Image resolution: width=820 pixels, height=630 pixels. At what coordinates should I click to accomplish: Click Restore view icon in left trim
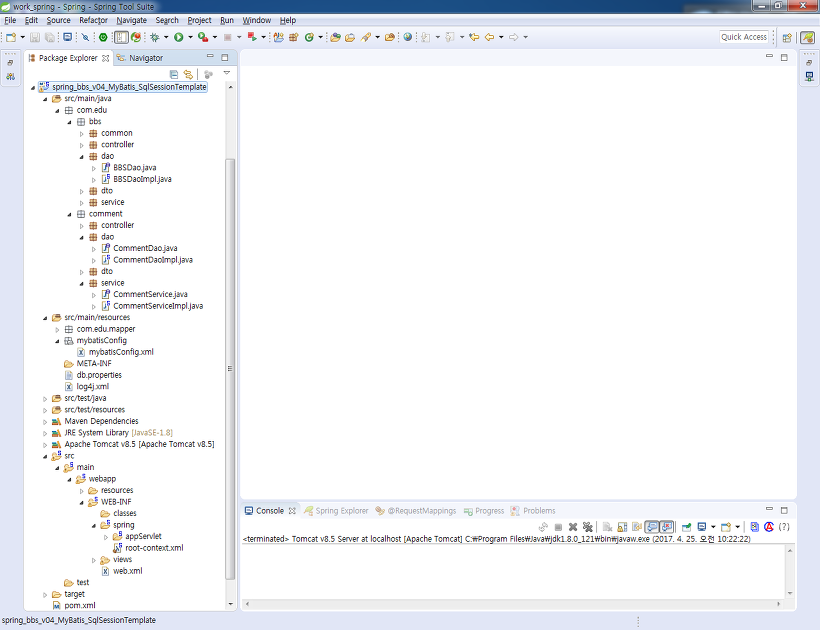(10, 62)
